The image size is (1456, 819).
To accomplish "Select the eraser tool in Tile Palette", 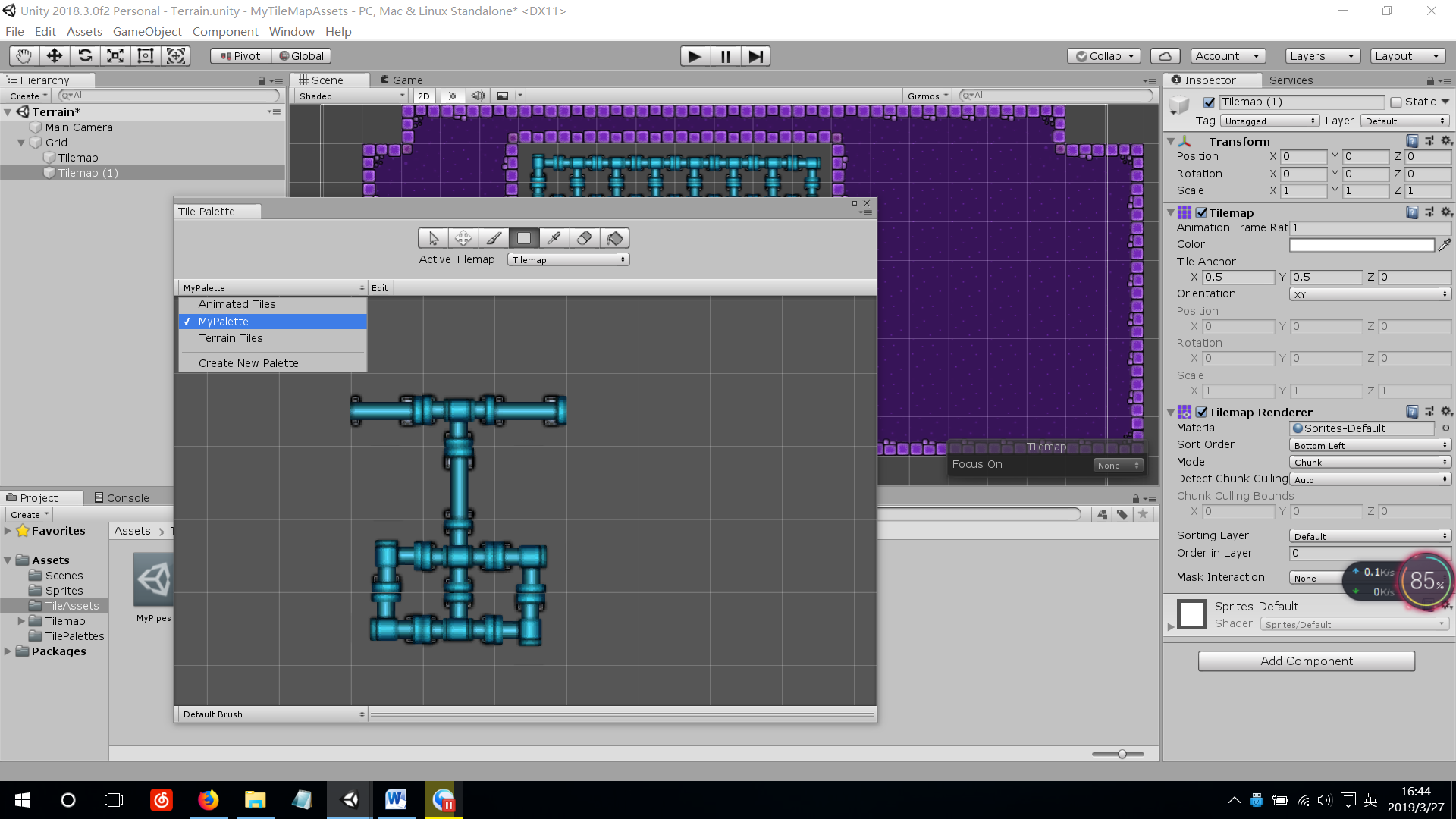I will click(584, 238).
